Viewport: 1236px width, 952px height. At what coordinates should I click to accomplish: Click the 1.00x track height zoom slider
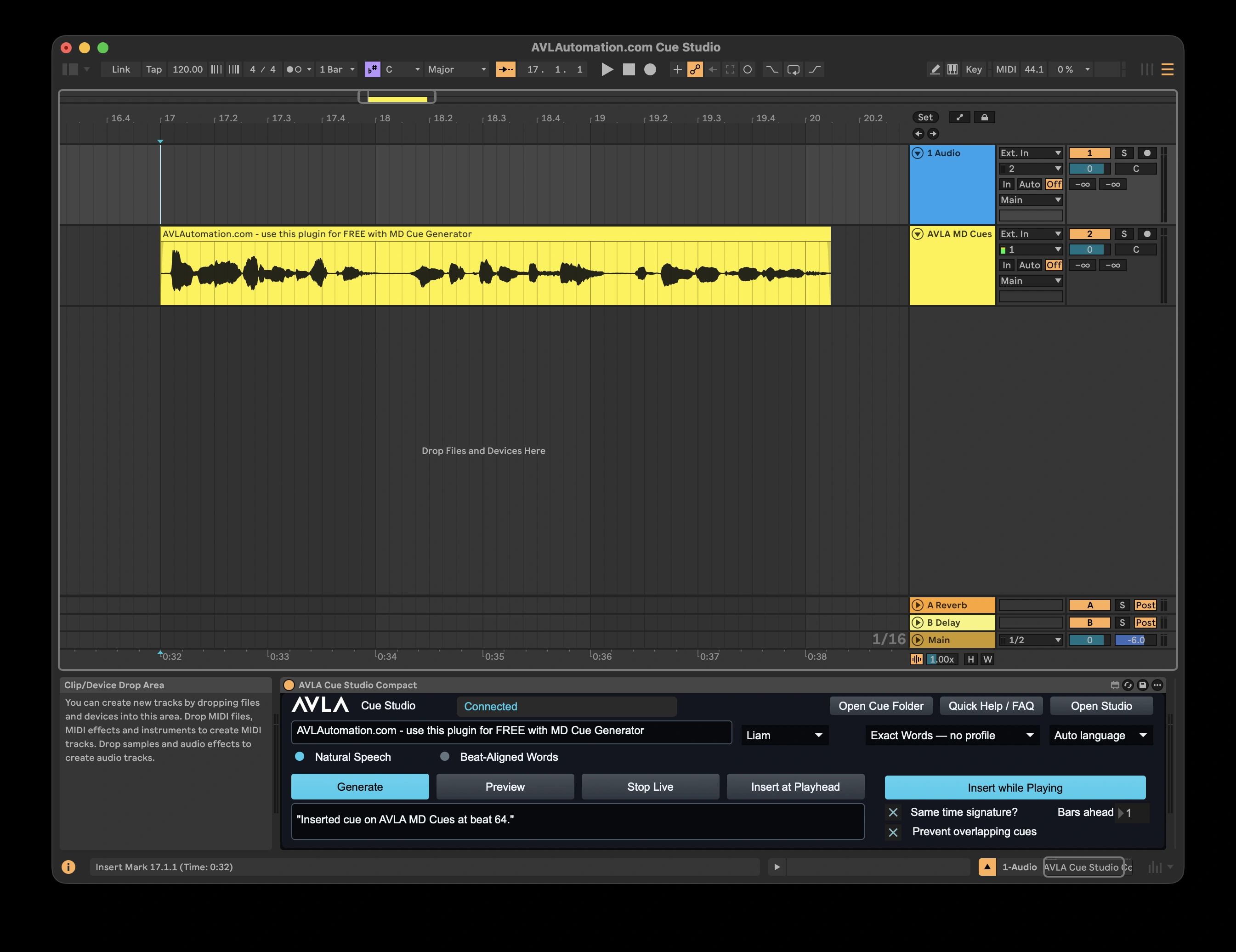click(x=942, y=659)
